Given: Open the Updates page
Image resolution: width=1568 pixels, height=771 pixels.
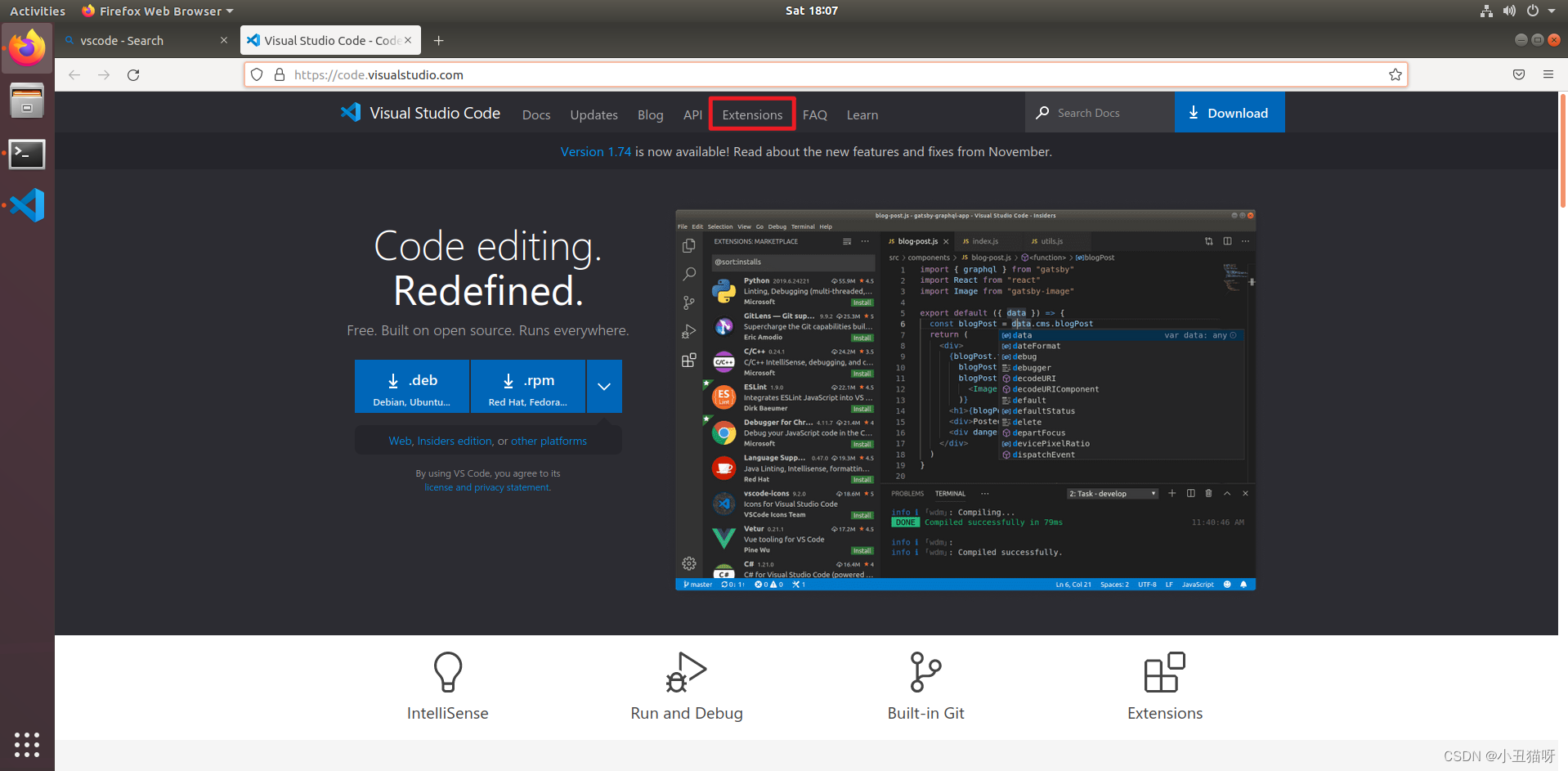Looking at the screenshot, I should (x=594, y=115).
